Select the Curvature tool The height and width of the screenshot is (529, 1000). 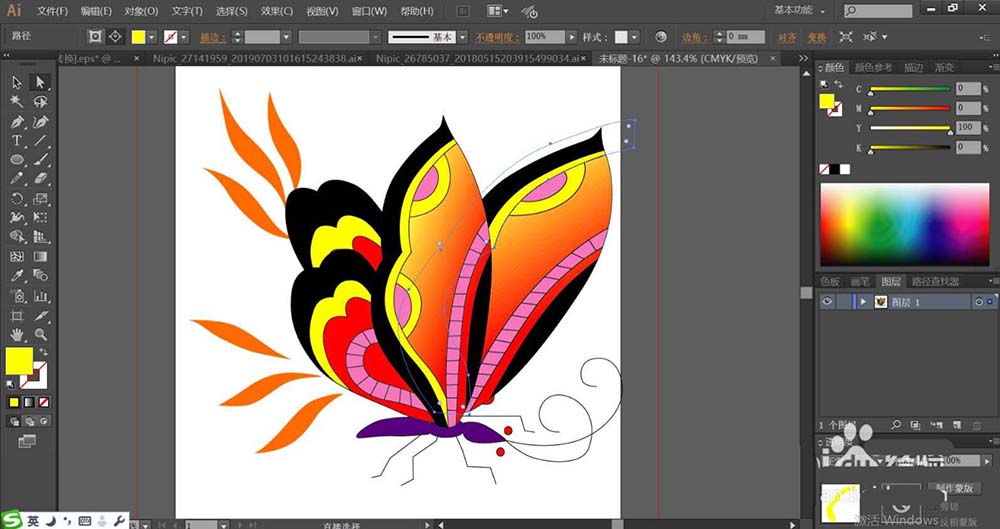(x=40, y=121)
